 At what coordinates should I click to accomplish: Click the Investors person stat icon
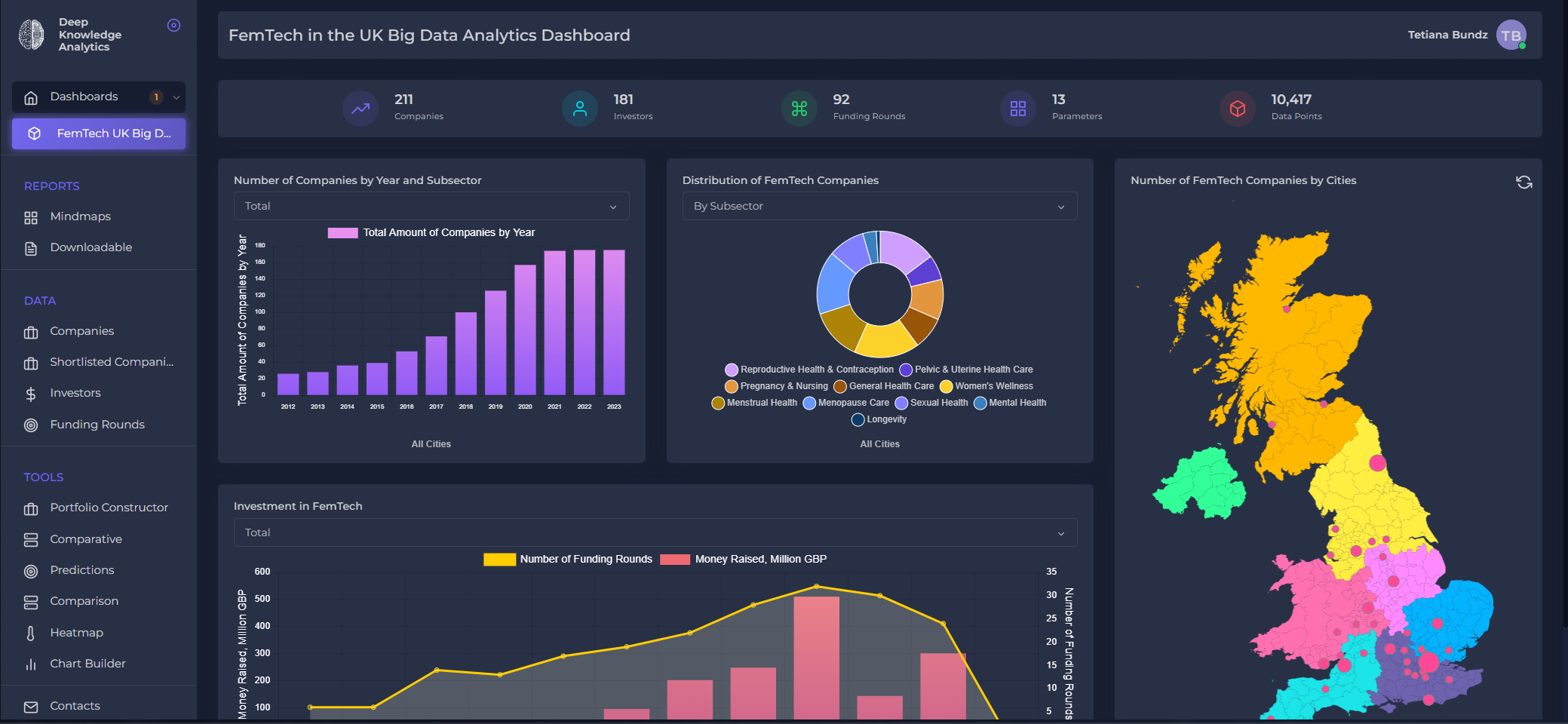tap(579, 109)
